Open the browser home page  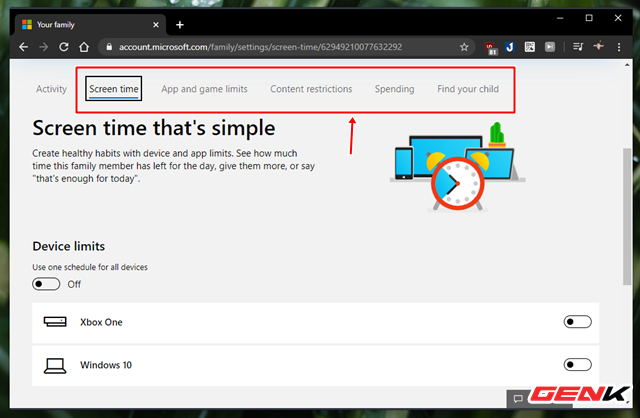[x=84, y=47]
